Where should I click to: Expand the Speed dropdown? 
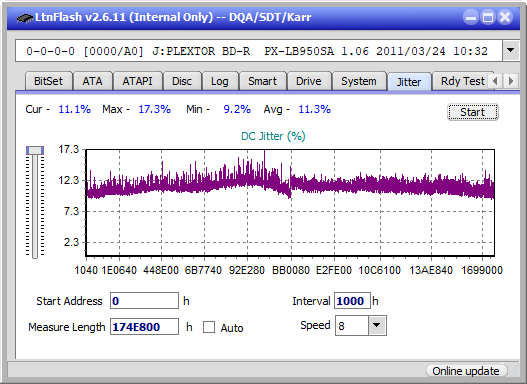click(x=377, y=325)
